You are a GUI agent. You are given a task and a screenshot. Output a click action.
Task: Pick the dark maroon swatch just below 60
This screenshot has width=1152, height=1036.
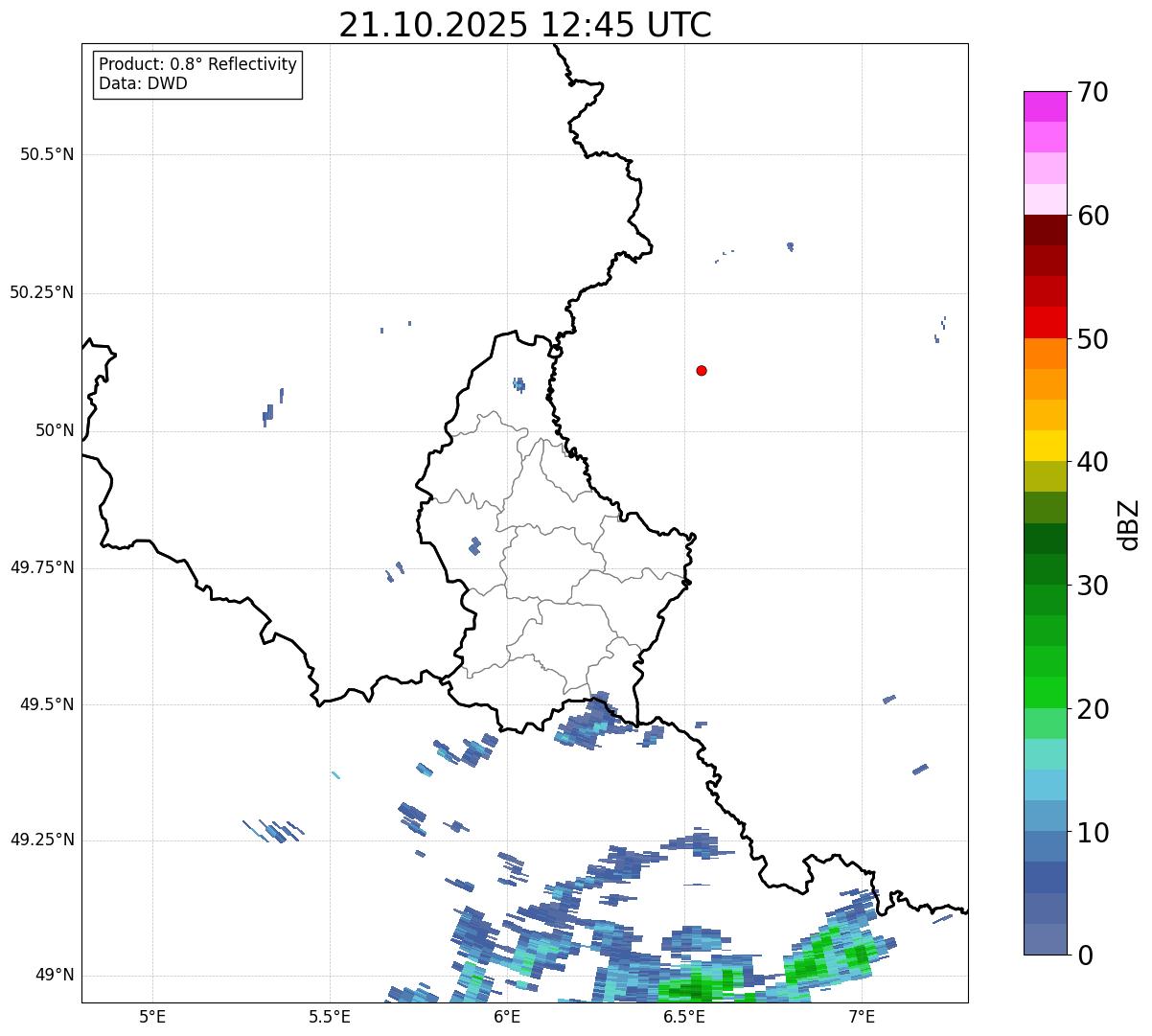pos(1045,230)
